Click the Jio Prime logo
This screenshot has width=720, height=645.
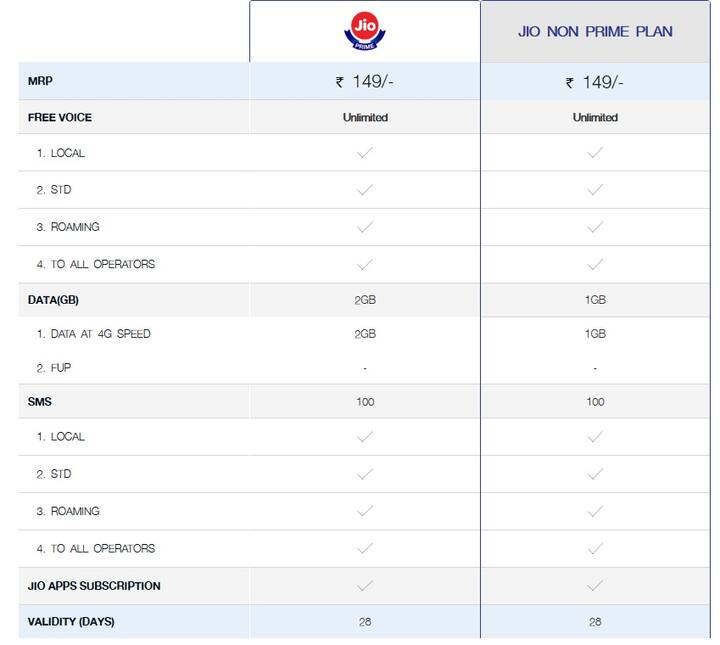point(365,31)
